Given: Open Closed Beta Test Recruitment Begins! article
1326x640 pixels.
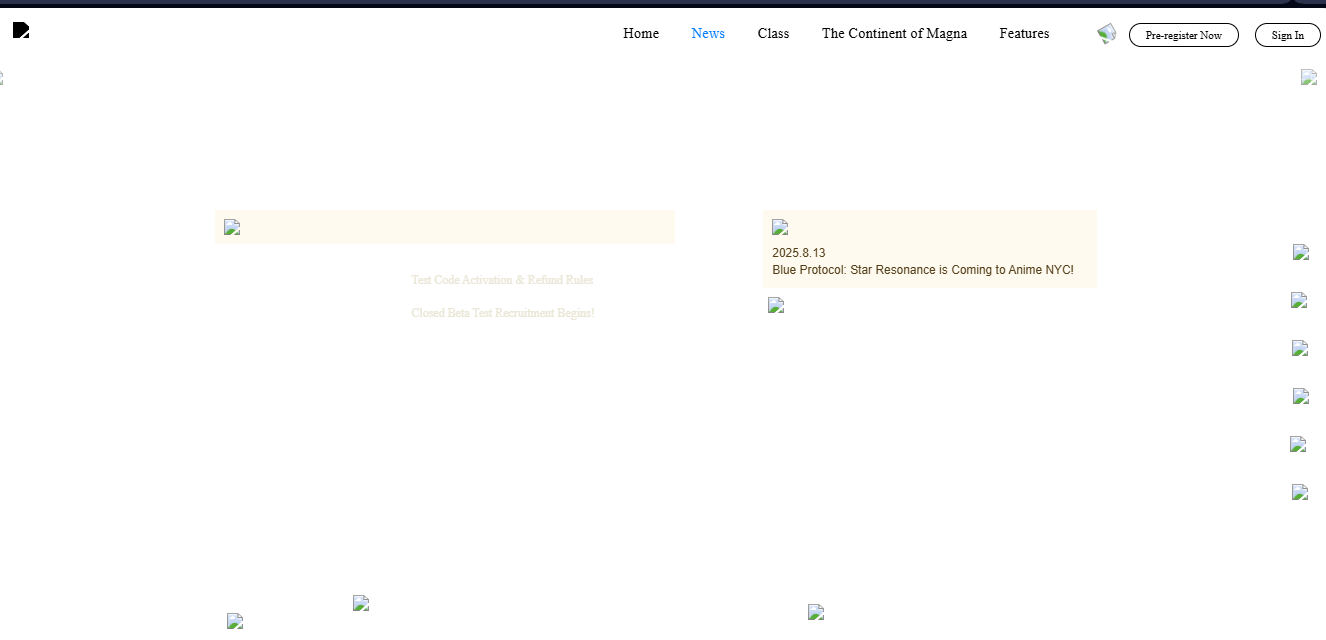Looking at the screenshot, I should pos(503,313).
